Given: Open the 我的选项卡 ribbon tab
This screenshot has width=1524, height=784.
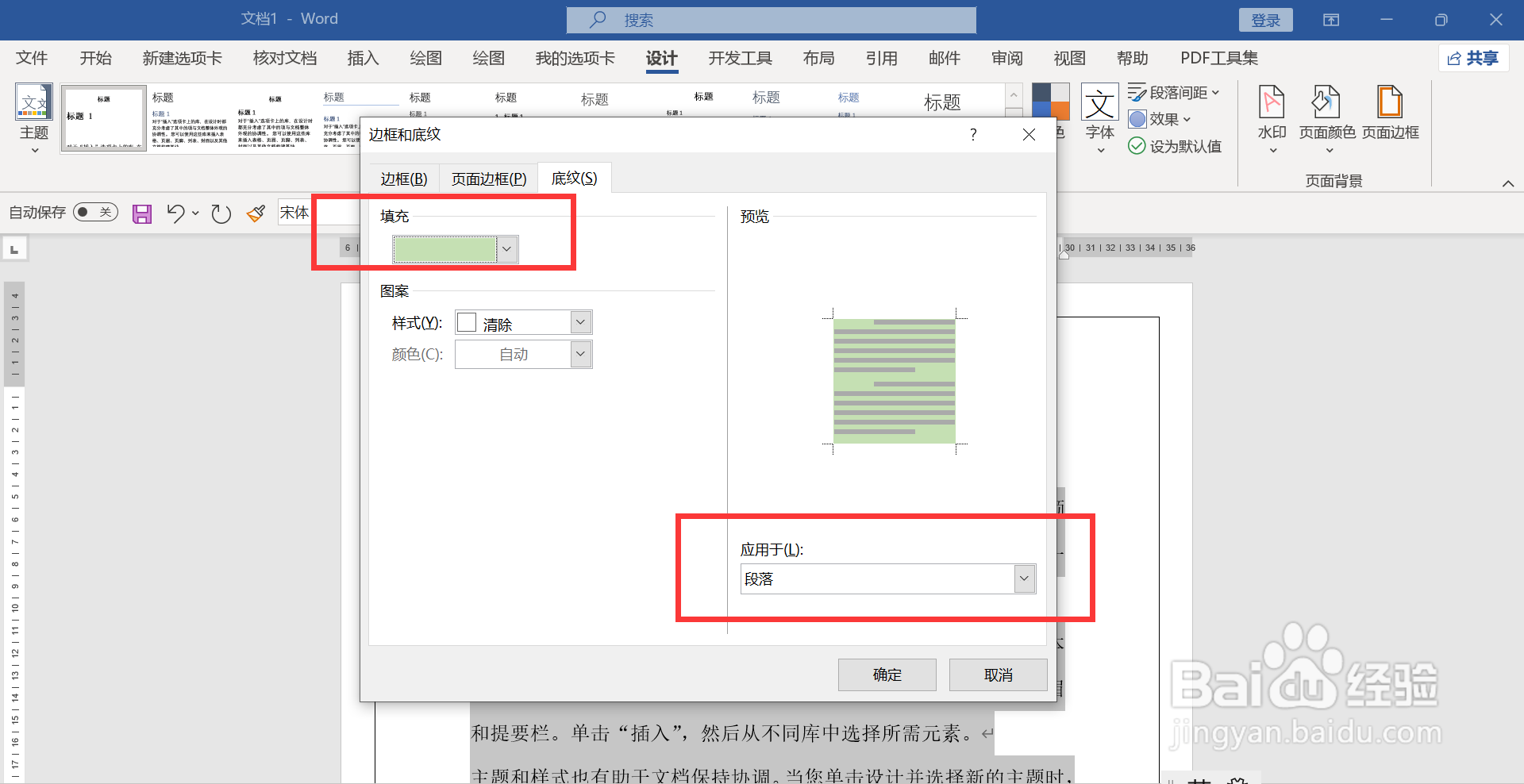Looking at the screenshot, I should coord(575,58).
